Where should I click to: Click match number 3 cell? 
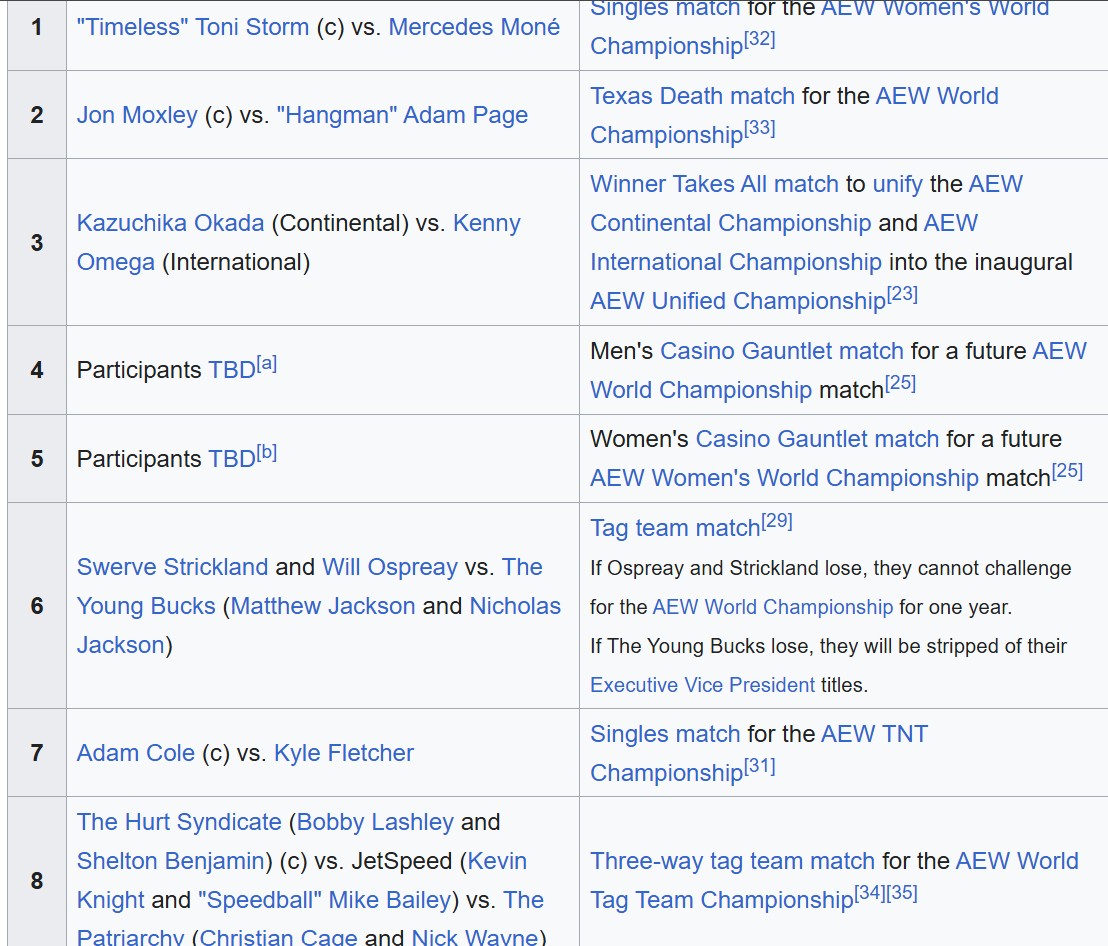click(37, 242)
